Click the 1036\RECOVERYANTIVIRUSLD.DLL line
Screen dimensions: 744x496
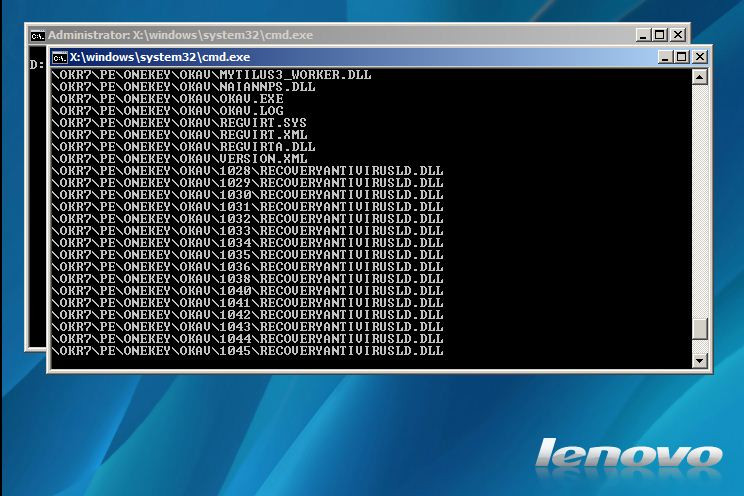[248, 267]
